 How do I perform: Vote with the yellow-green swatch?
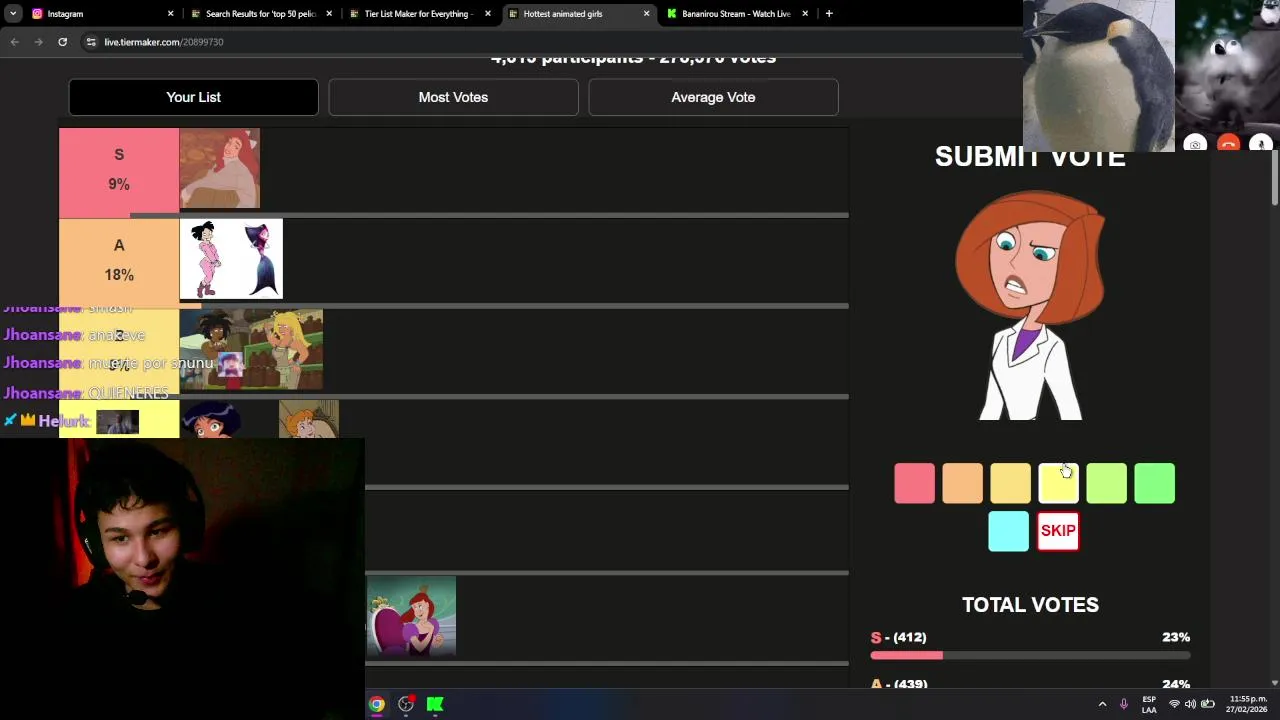pyautogui.click(x=1106, y=483)
